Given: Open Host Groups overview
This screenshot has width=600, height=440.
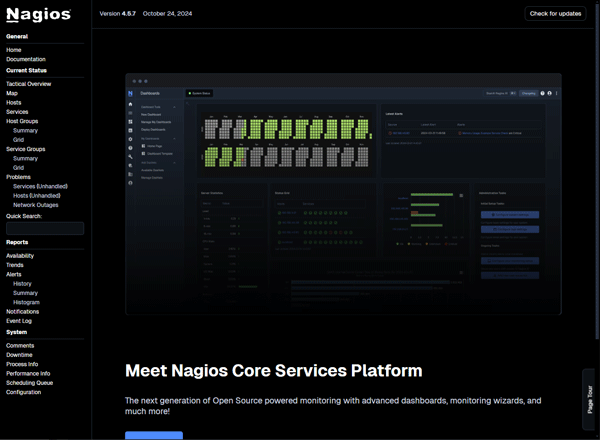Looking at the screenshot, I should (22, 121).
